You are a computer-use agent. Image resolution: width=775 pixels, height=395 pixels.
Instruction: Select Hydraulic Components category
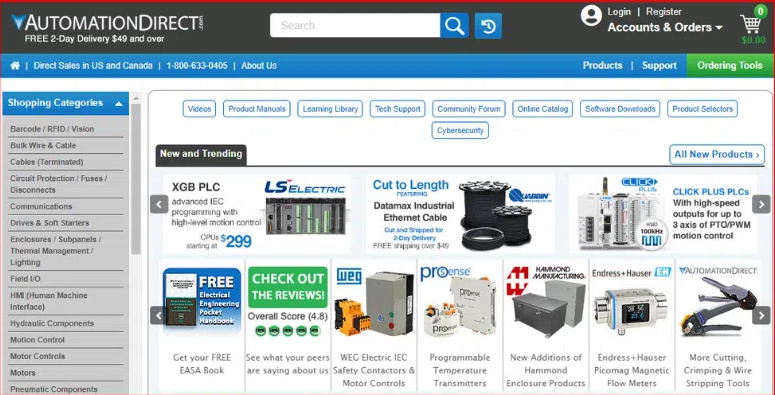[x=51, y=323]
